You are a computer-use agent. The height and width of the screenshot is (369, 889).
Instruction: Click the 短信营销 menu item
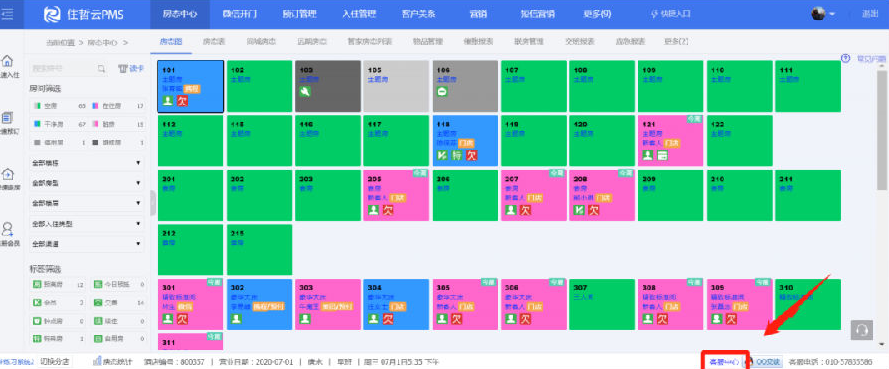537,14
